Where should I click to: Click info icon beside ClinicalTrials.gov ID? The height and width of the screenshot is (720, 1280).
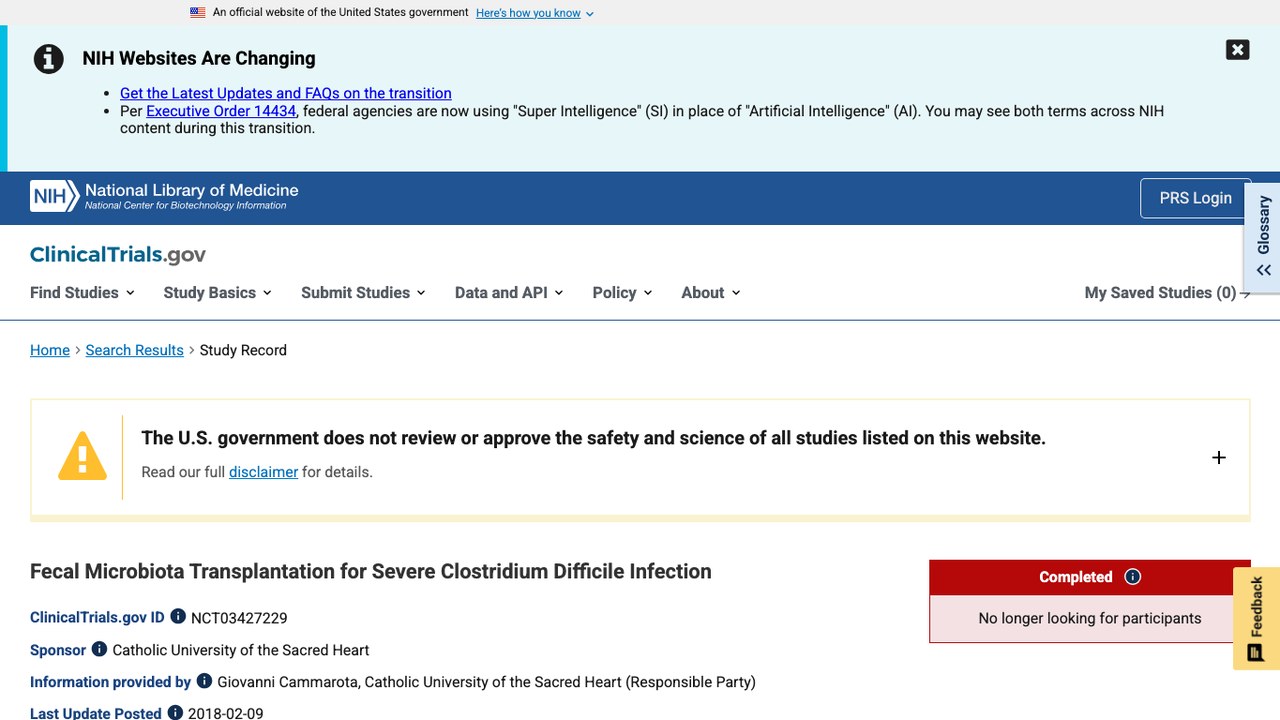[x=178, y=617]
